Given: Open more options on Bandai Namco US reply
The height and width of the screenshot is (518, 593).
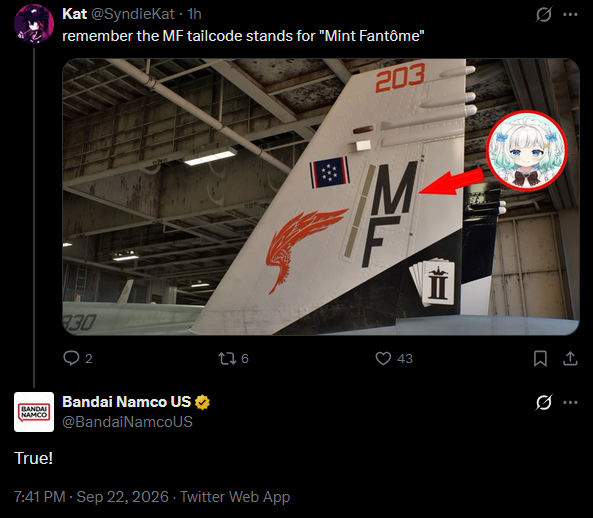Looking at the screenshot, I should 570,402.
